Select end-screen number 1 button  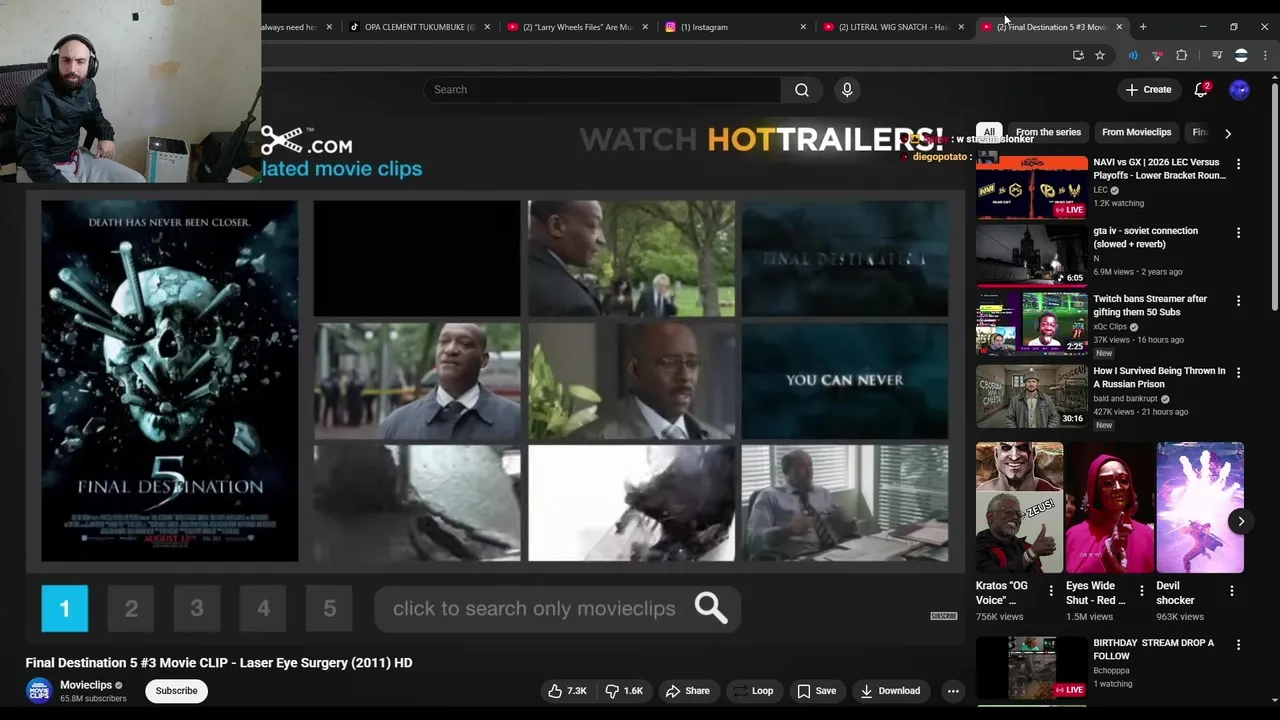coord(65,608)
